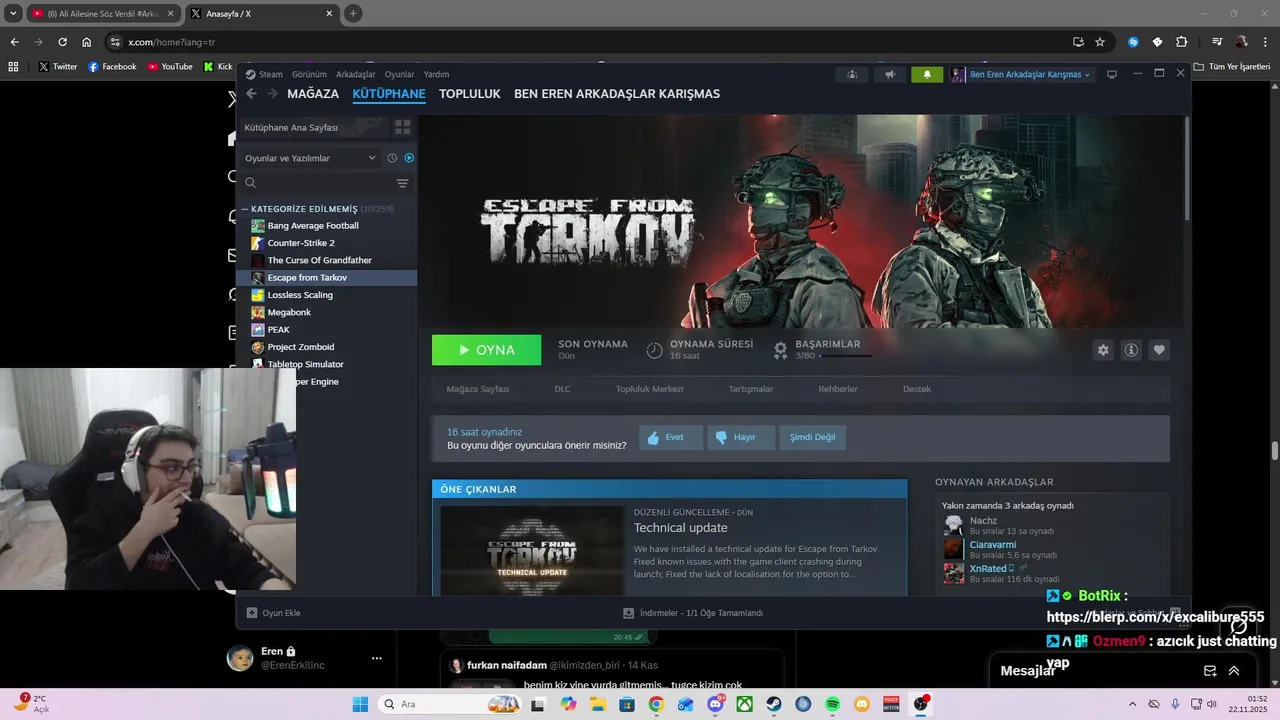
Task: Collapse KATEGORİZE EDİLMEMİŞ category
Action: [246, 209]
